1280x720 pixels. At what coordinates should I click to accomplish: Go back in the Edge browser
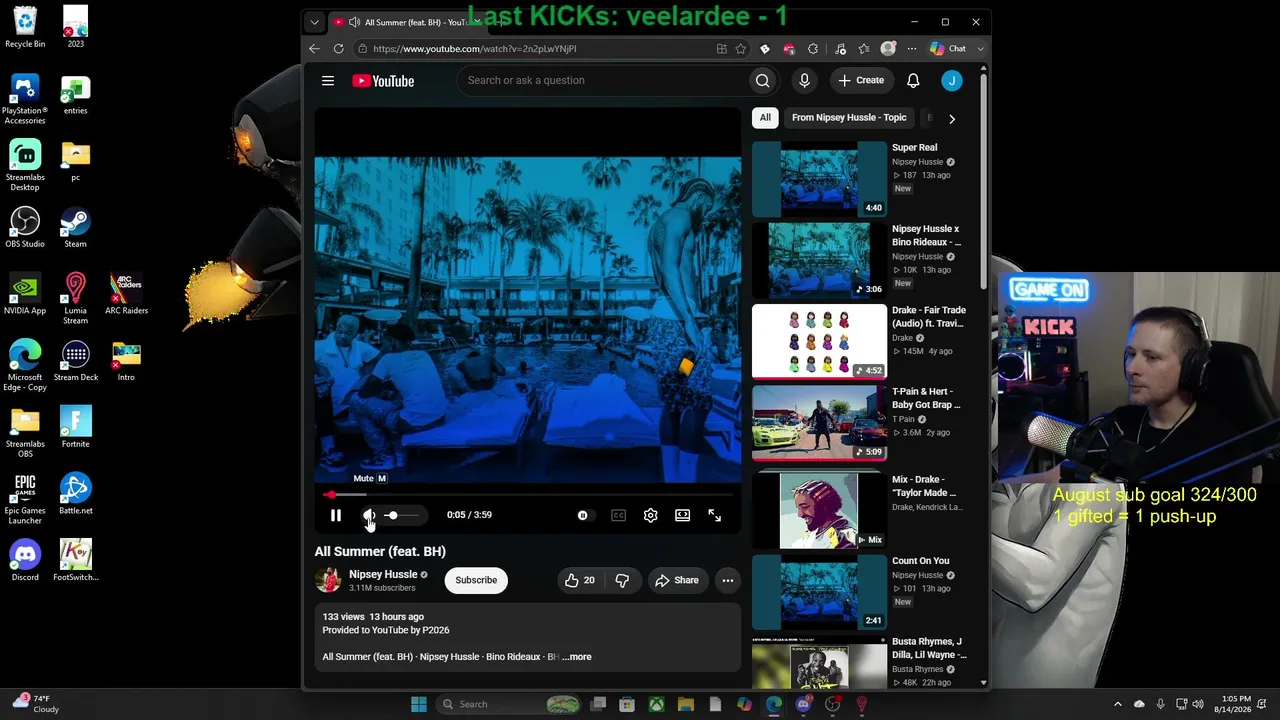point(315,48)
